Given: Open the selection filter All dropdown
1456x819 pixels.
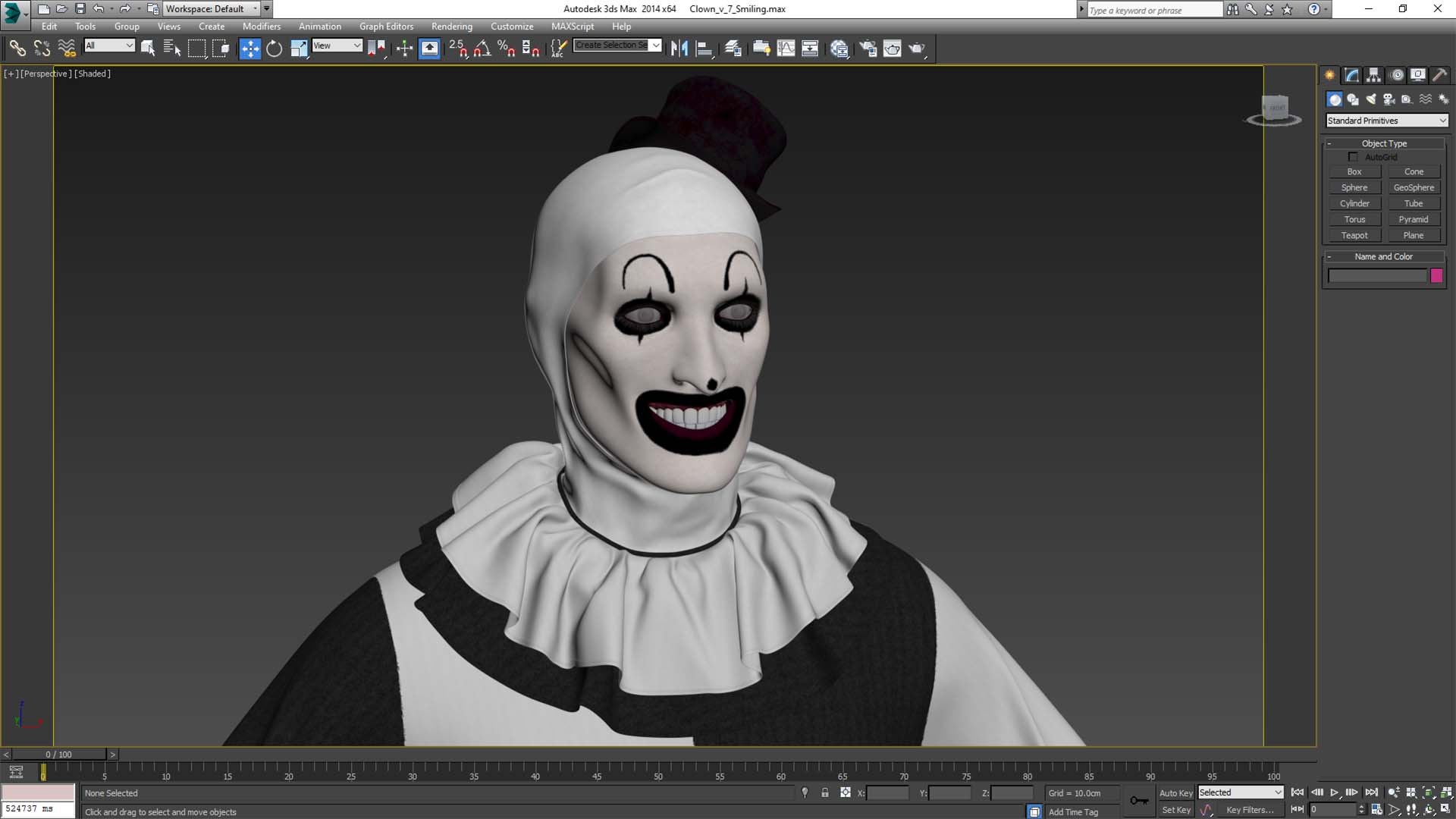Looking at the screenshot, I should coord(109,45).
